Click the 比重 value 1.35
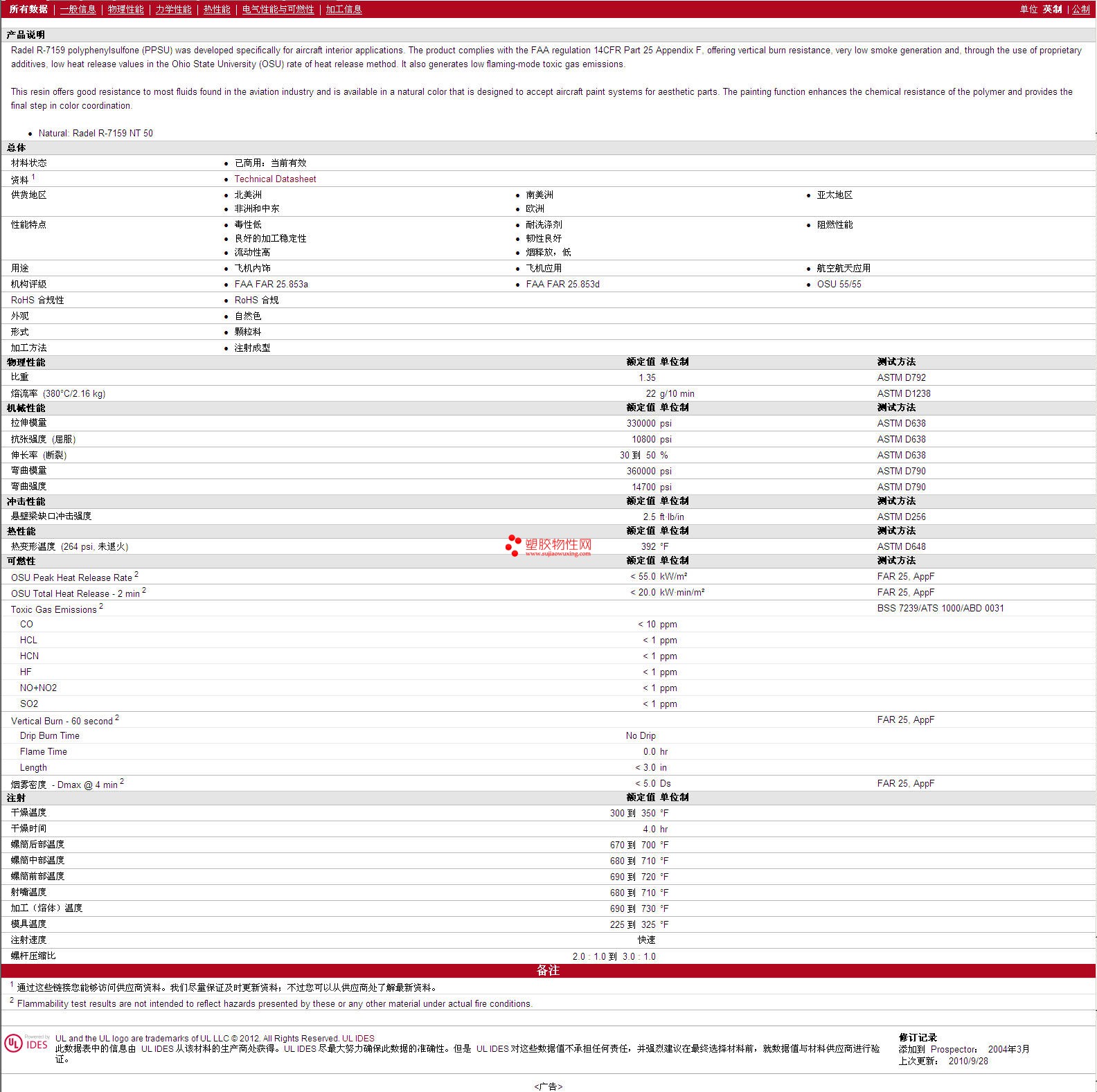1097x1092 pixels. (x=647, y=377)
